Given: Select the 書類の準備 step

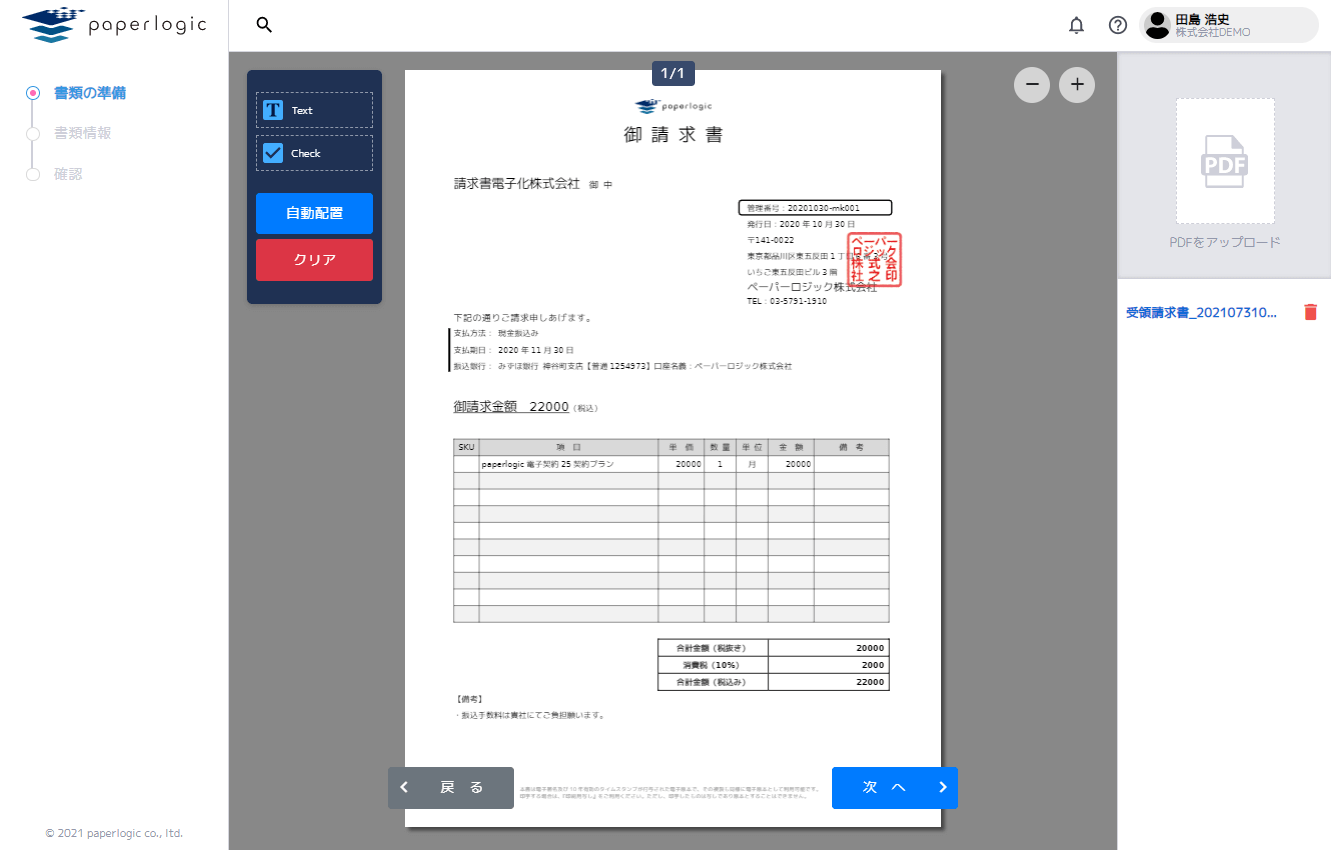Looking at the screenshot, I should [x=89, y=93].
